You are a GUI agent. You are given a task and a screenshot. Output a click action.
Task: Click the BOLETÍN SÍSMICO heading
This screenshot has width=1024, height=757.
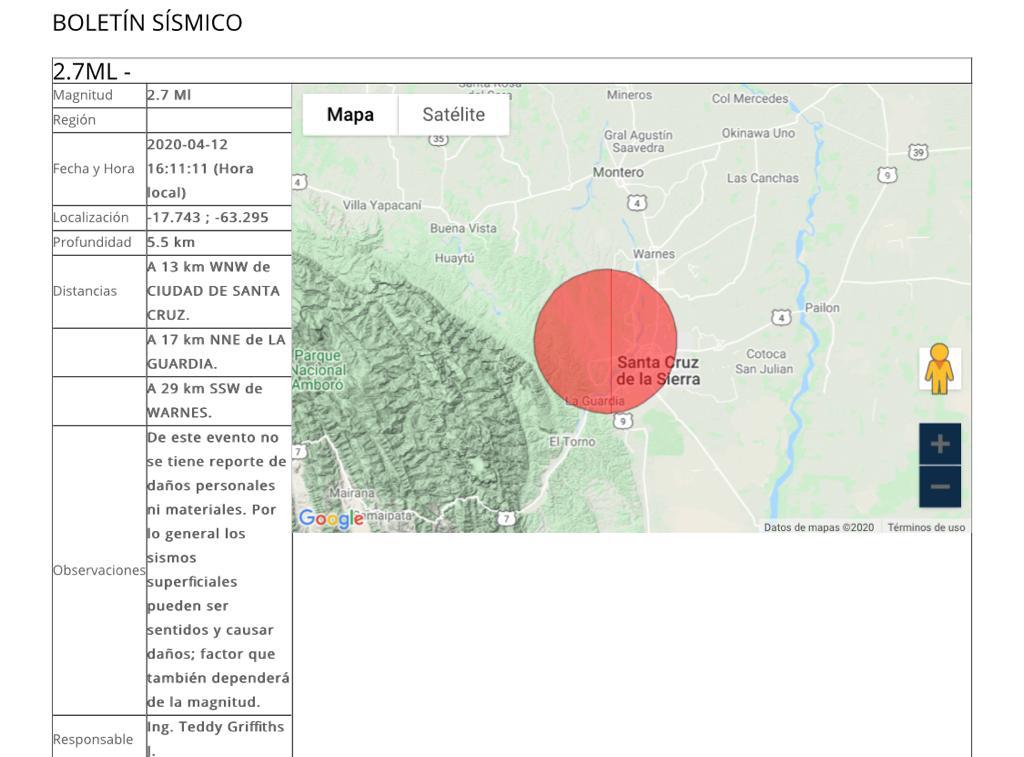(148, 23)
